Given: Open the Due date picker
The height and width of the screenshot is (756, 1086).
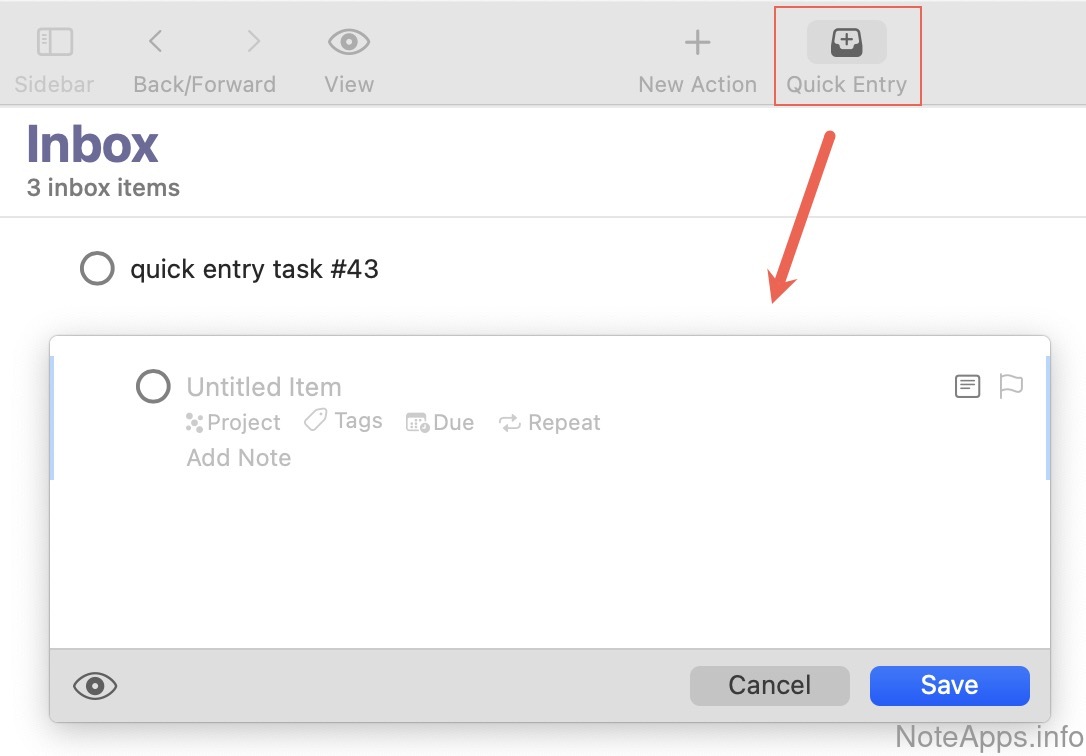Looking at the screenshot, I should pos(440,423).
